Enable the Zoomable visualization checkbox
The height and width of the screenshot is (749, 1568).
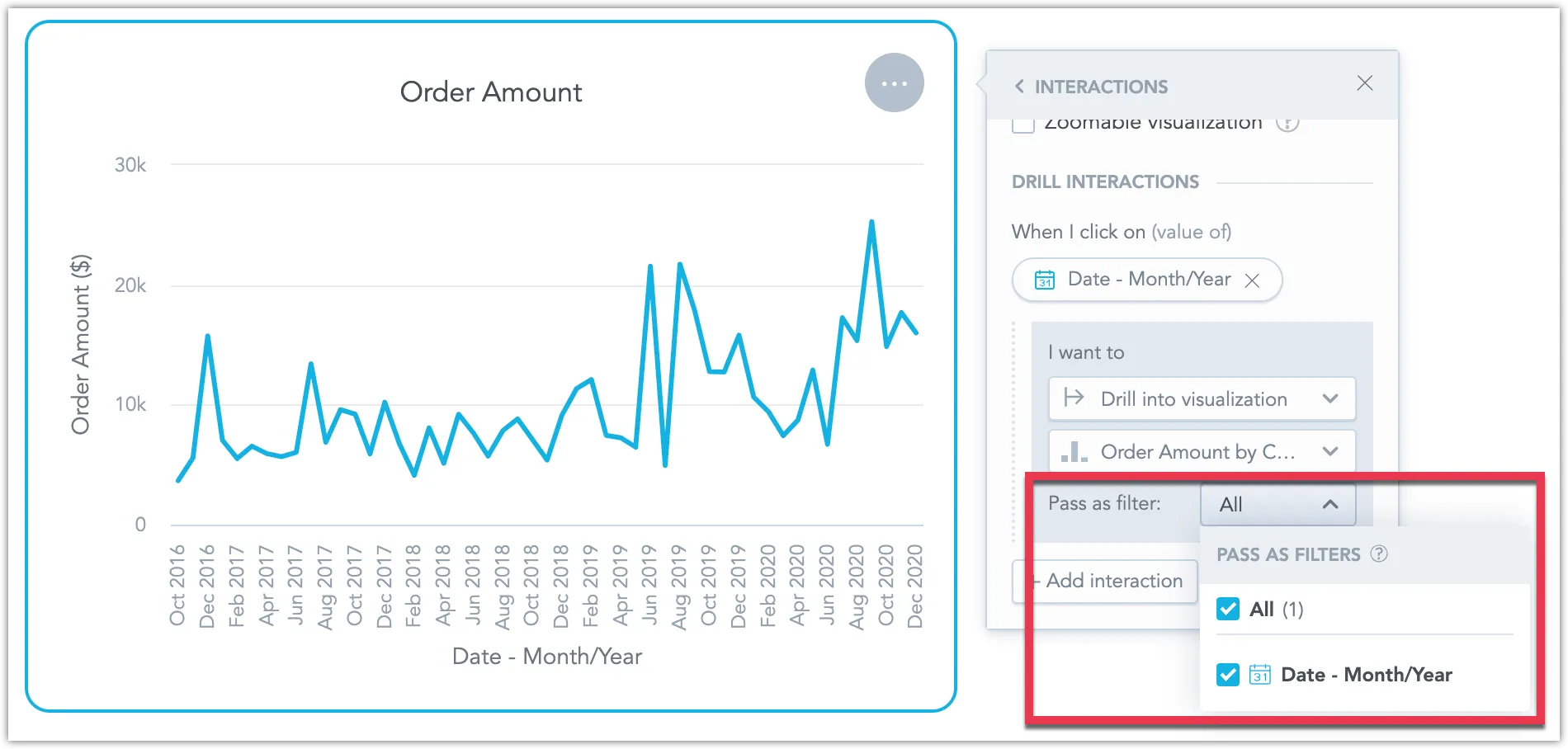tap(1023, 122)
